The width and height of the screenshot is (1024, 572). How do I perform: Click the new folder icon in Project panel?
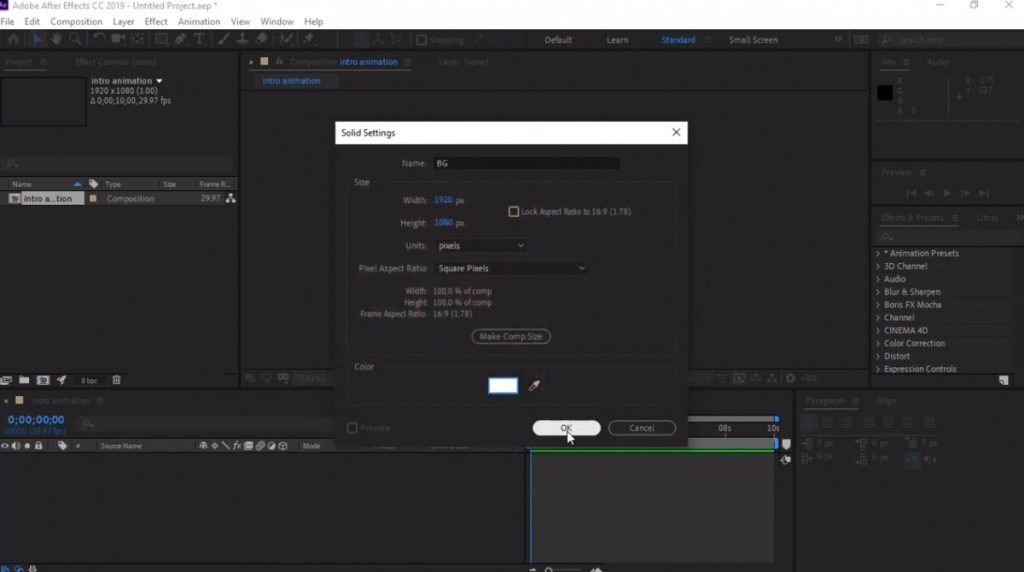[24, 380]
